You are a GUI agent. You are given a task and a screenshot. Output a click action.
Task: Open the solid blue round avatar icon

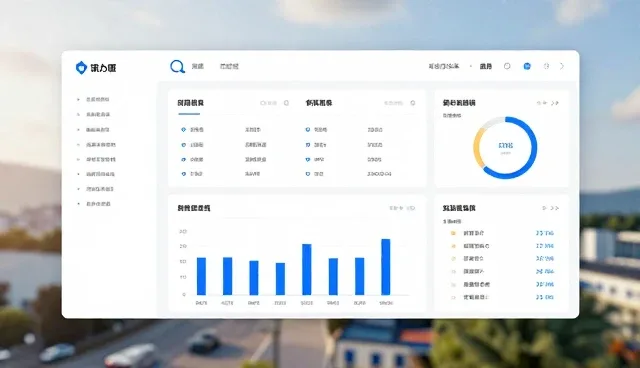[x=527, y=66]
